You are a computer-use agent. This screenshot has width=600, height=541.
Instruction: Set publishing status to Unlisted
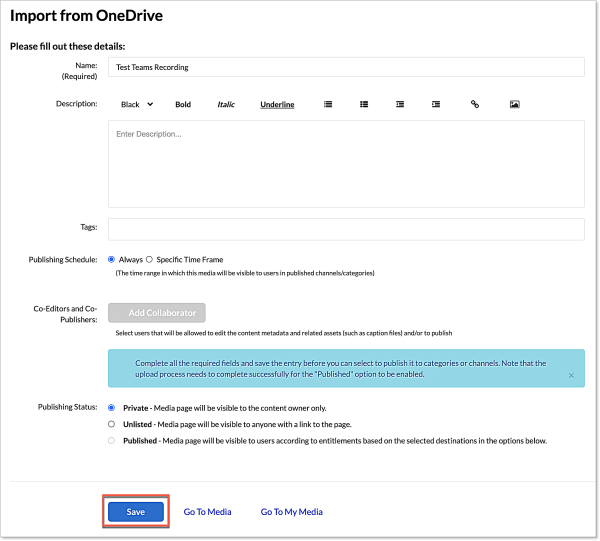point(111,424)
